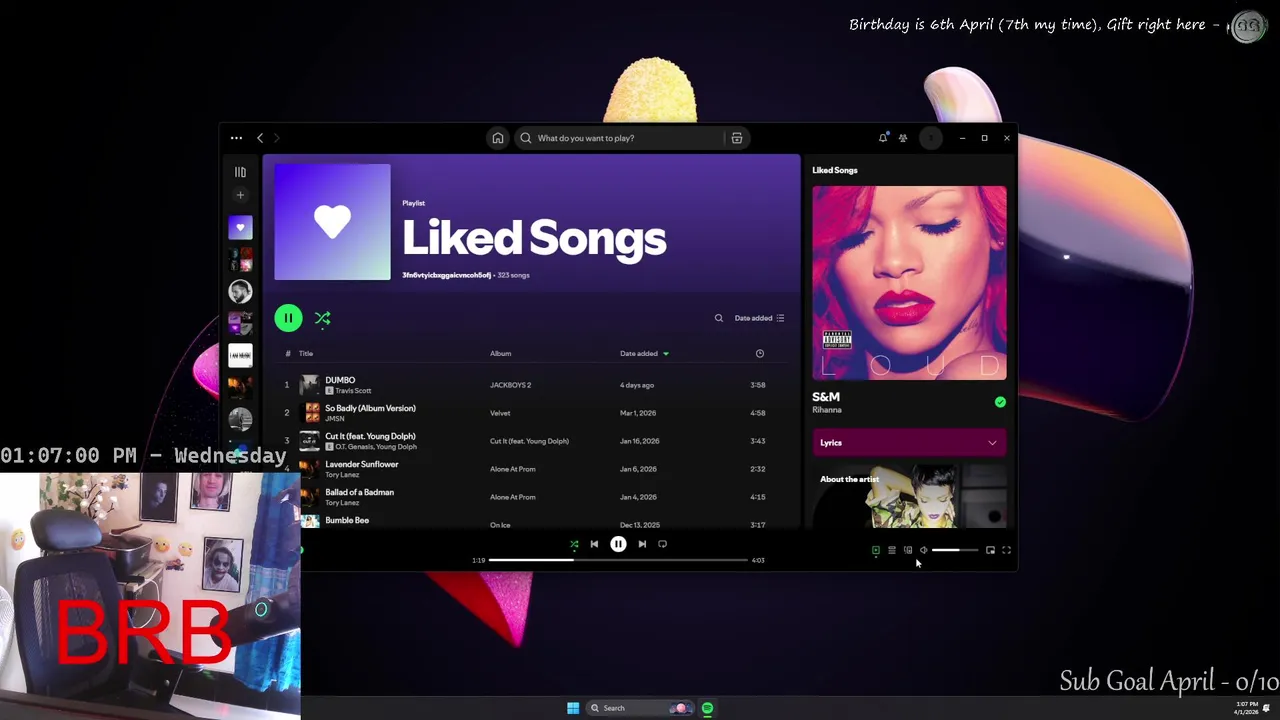Select Cut It (feat. Young Dolph) track title

coord(370,436)
